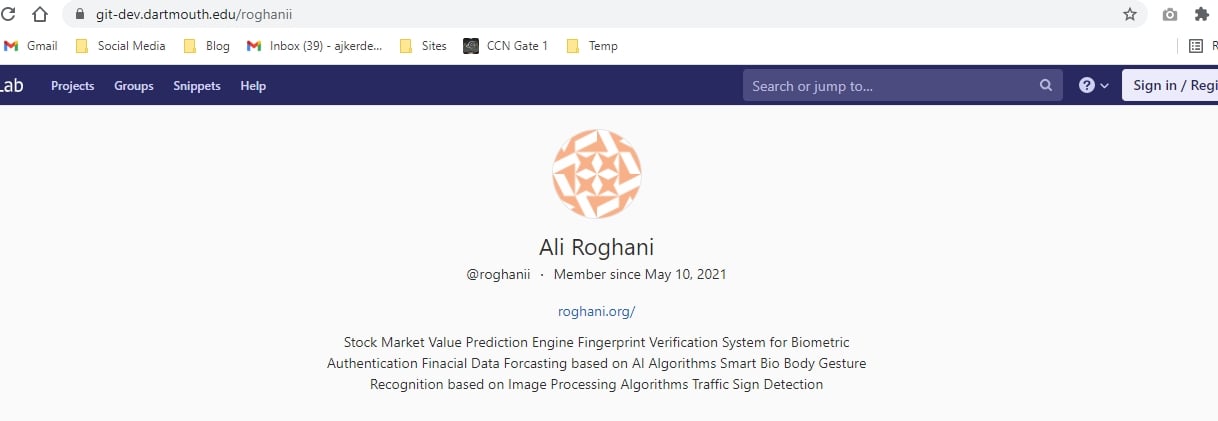This screenshot has height=421, width=1218.
Task: Open the roghani.org link
Action: click(596, 311)
